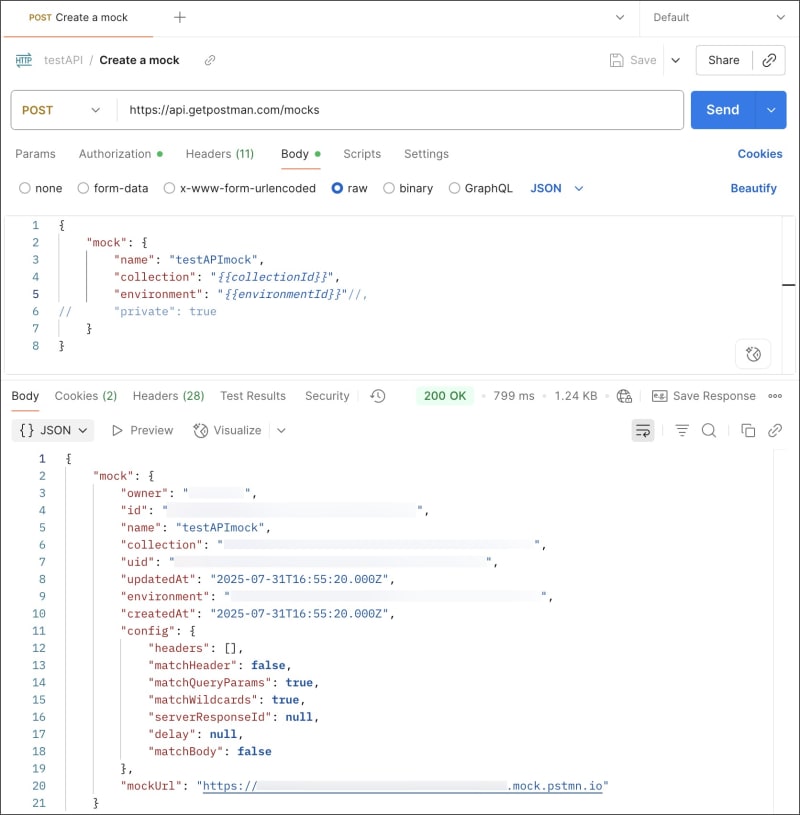Expand the Send button dropdown arrow

point(771,110)
